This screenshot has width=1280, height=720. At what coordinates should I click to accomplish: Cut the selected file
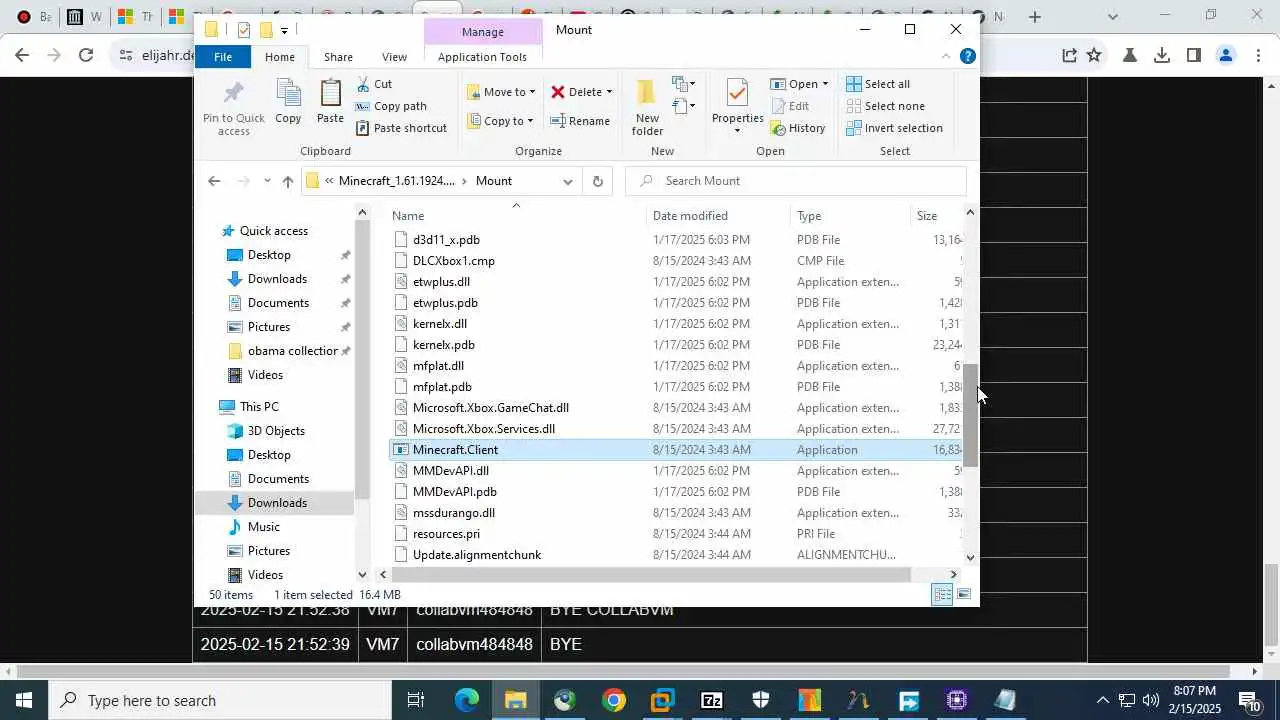[374, 84]
